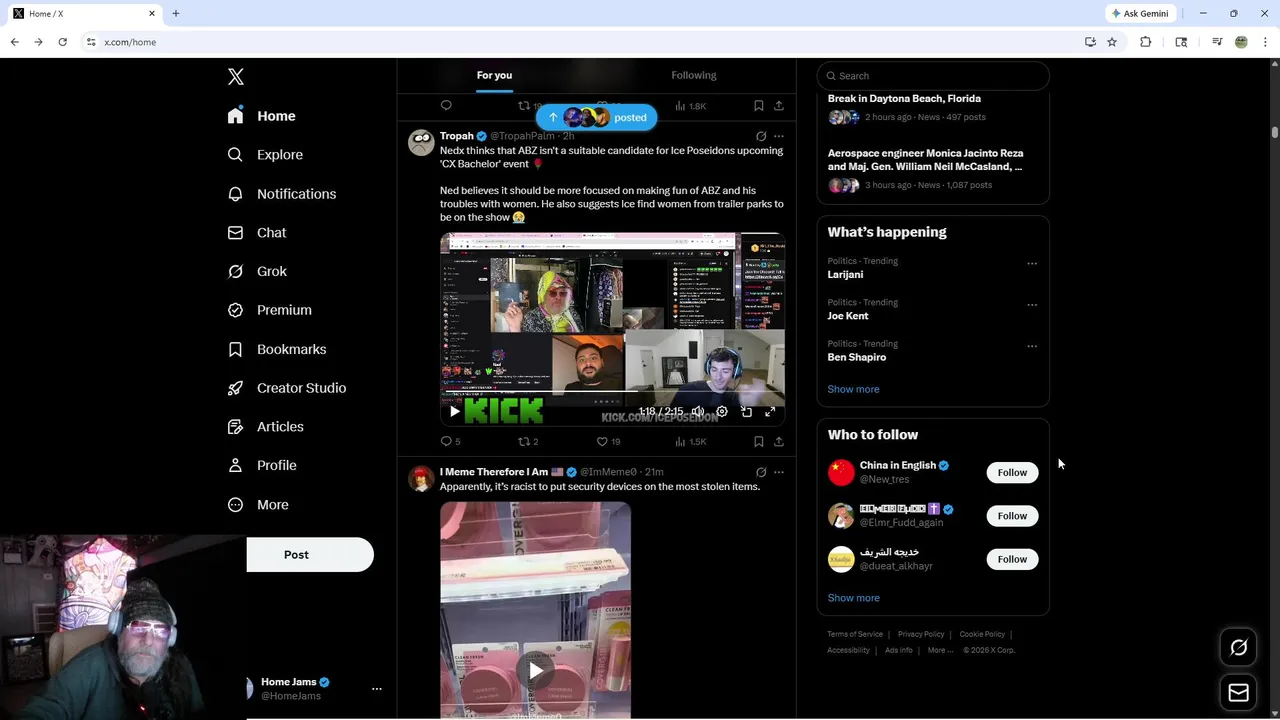
Task: Open Grok icon on I Meme Therefore post
Action: point(761,472)
